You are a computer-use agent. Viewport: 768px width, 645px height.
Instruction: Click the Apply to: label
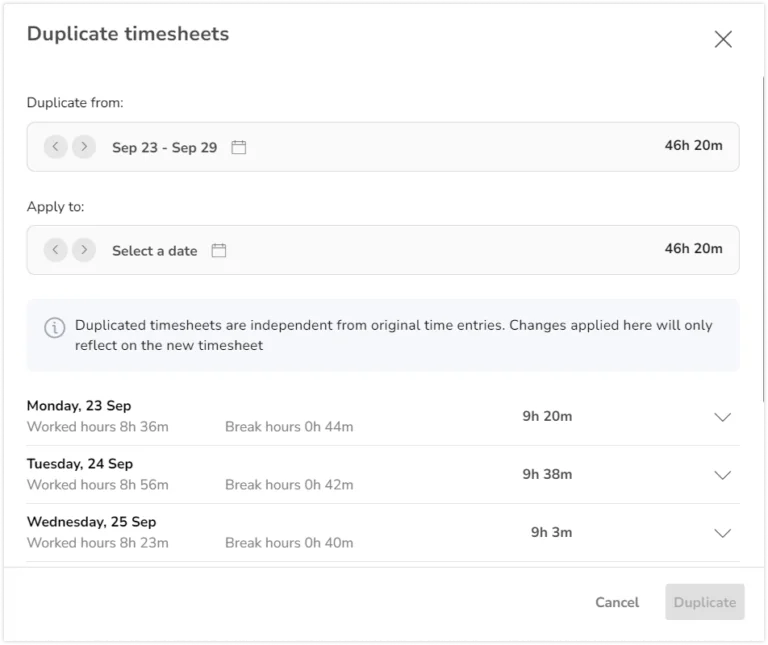(55, 207)
